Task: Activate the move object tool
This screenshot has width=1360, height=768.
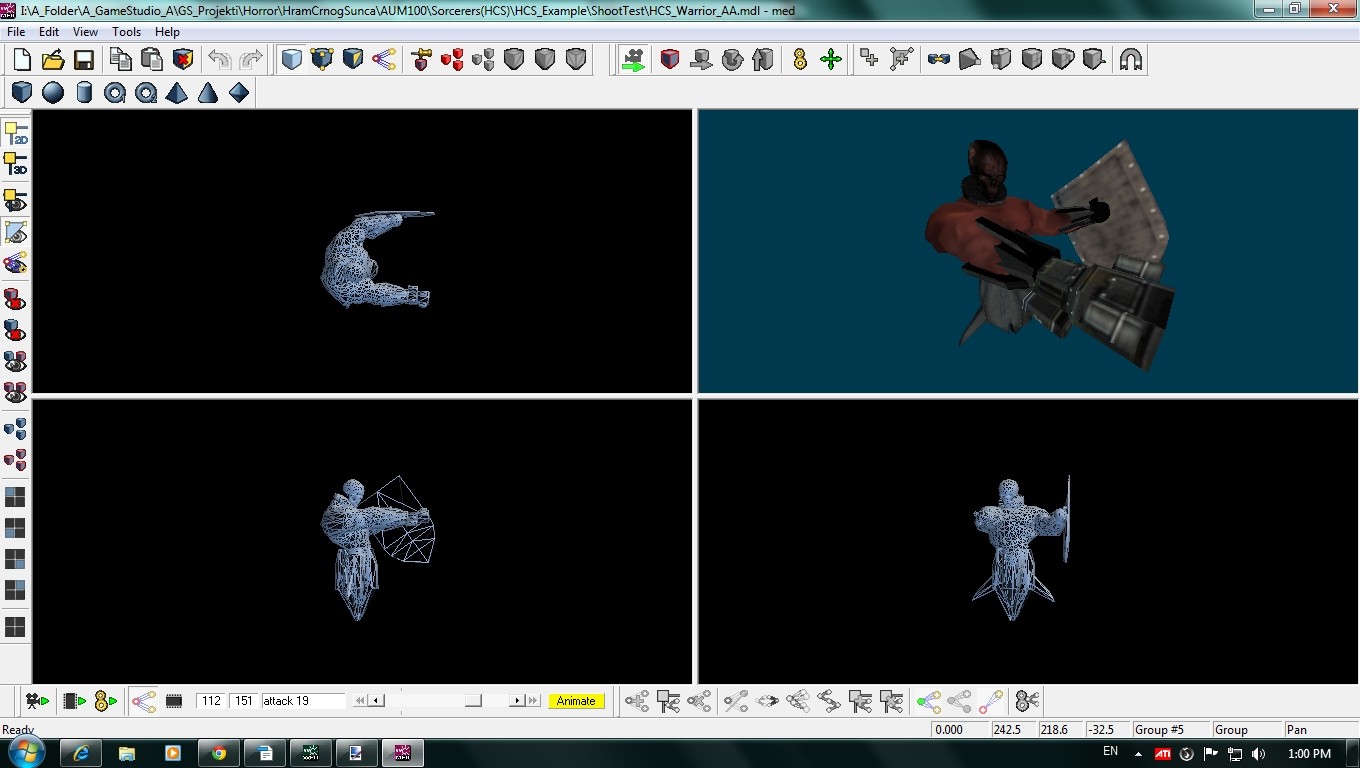Action: 701,60
